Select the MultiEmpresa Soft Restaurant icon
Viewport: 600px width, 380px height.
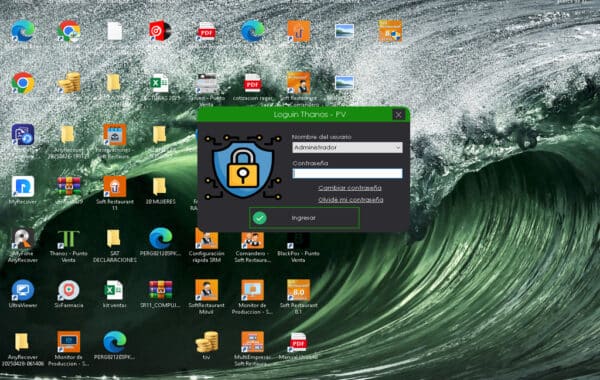pos(252,348)
